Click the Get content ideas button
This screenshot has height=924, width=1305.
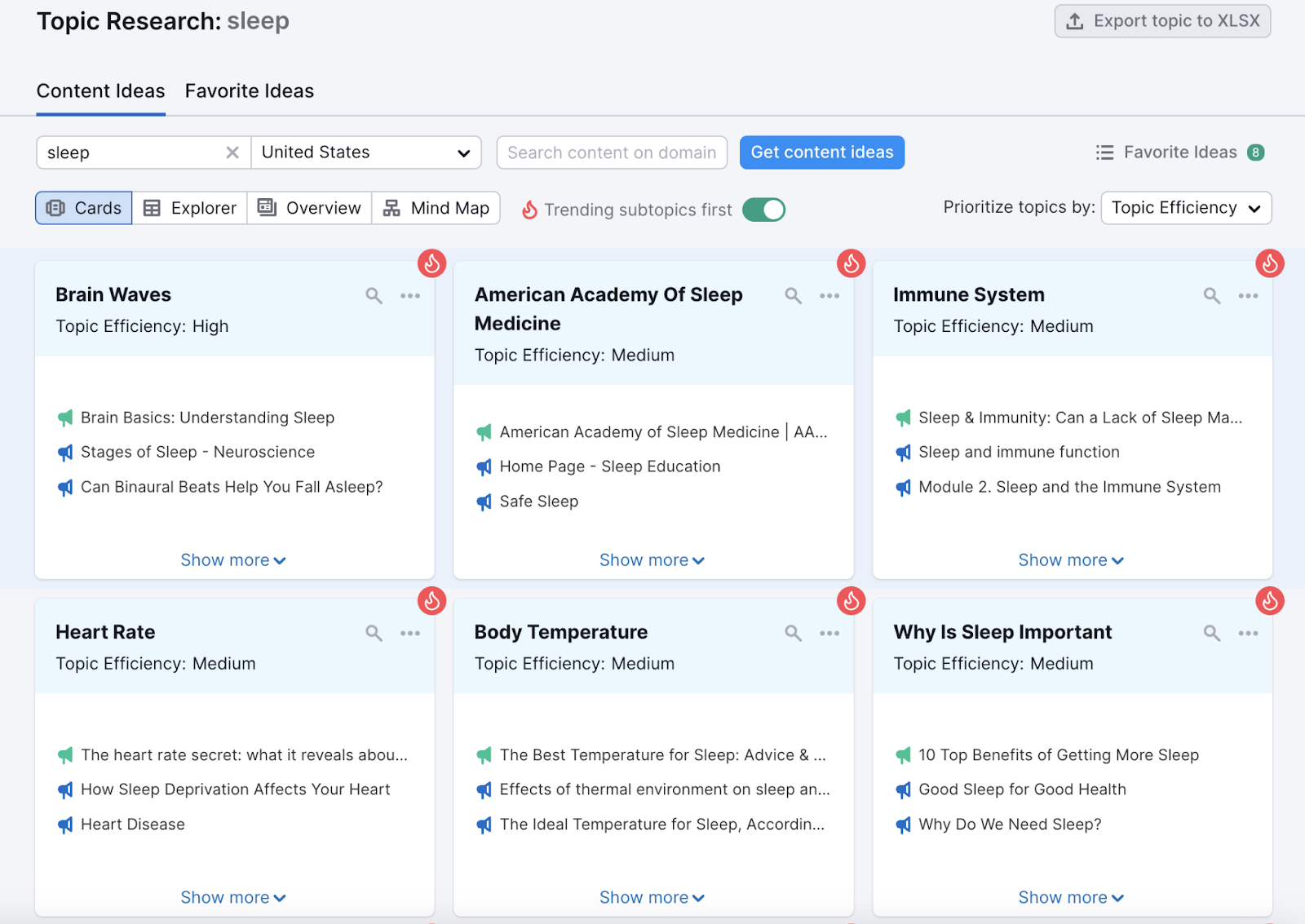coord(821,152)
